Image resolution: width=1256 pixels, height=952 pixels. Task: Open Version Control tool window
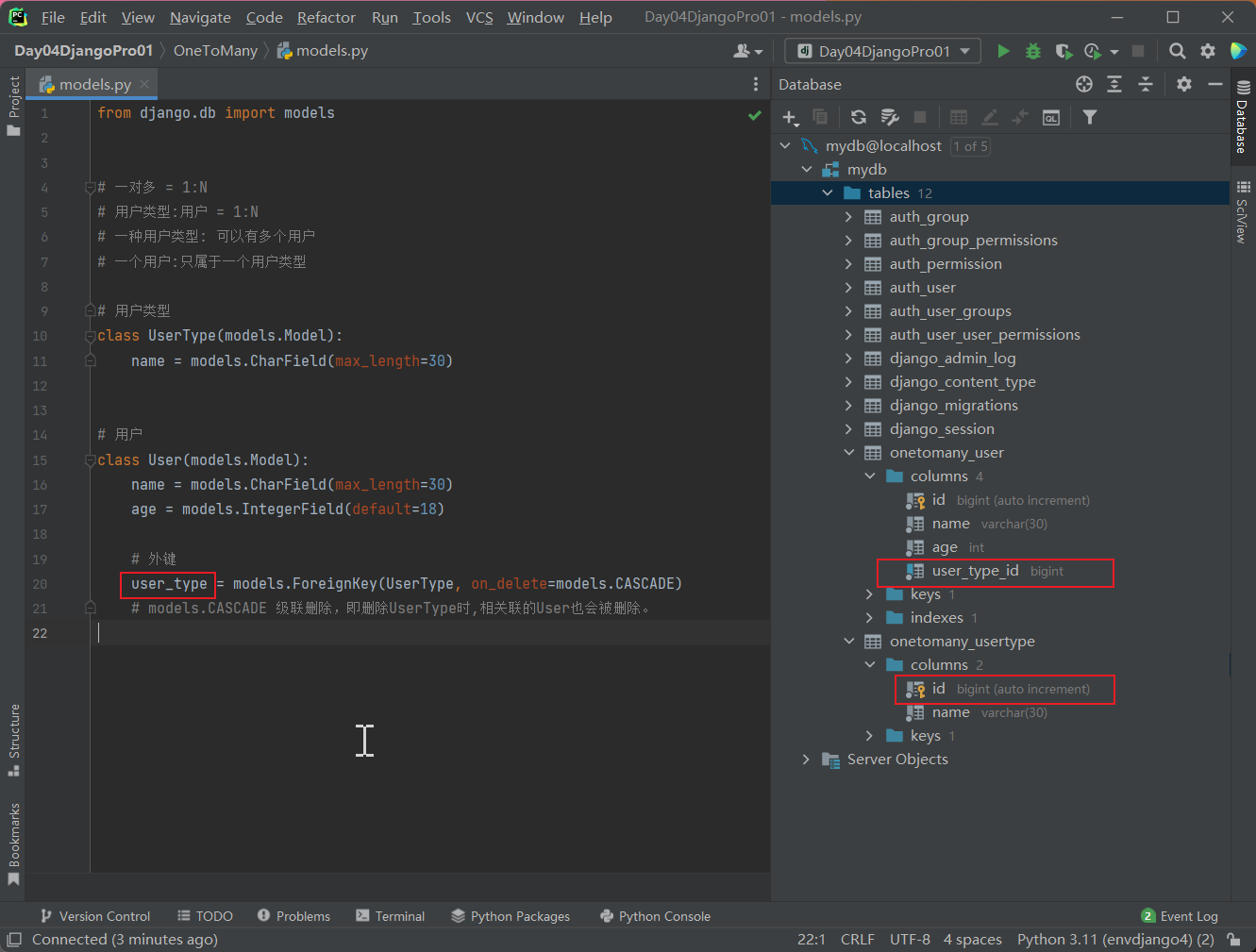point(95,915)
